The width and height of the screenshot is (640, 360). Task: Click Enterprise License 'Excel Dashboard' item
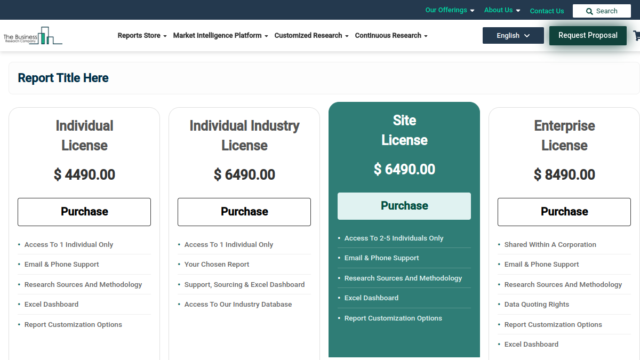(x=531, y=344)
